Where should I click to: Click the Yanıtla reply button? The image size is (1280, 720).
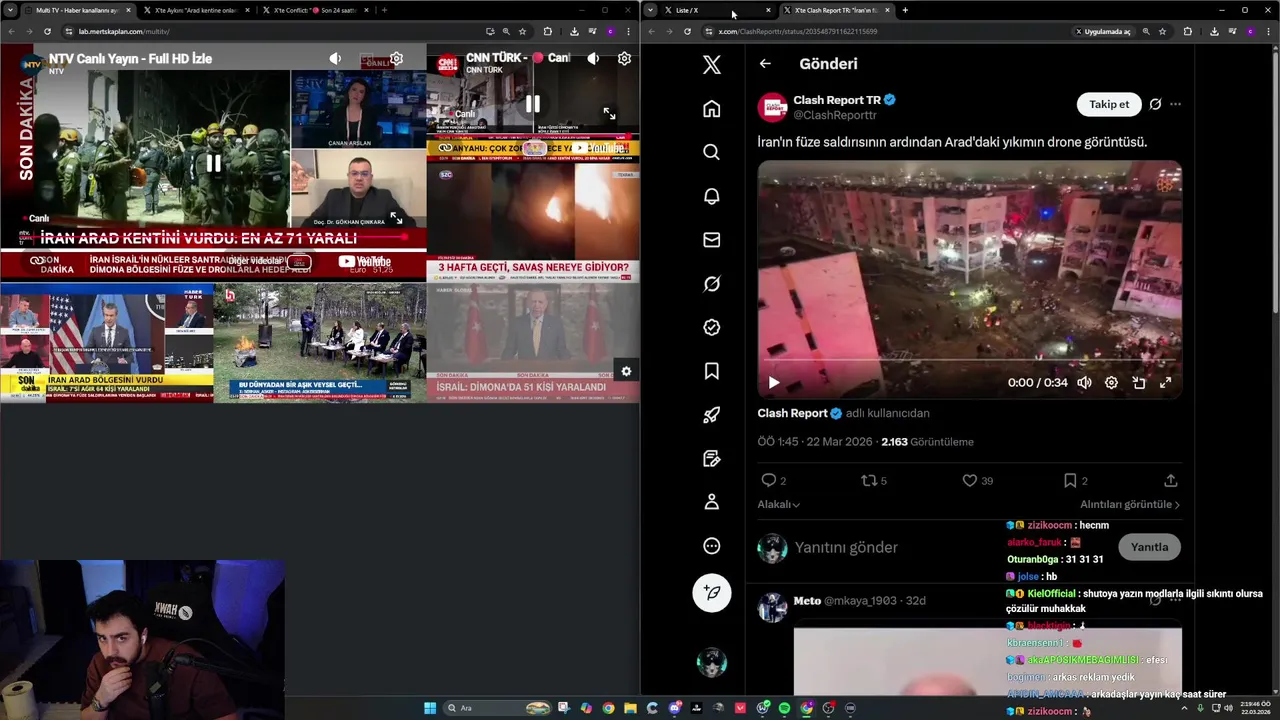point(1149,547)
